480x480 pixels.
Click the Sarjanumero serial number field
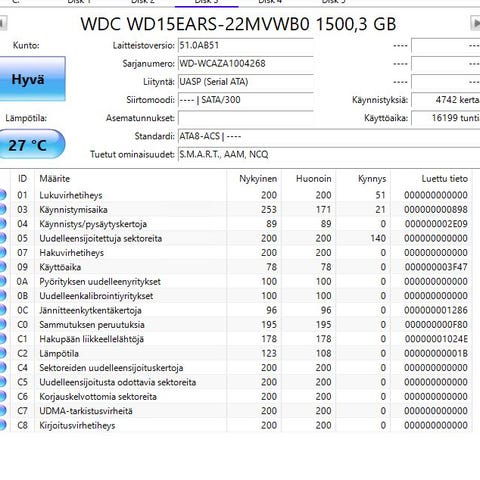coord(246,64)
